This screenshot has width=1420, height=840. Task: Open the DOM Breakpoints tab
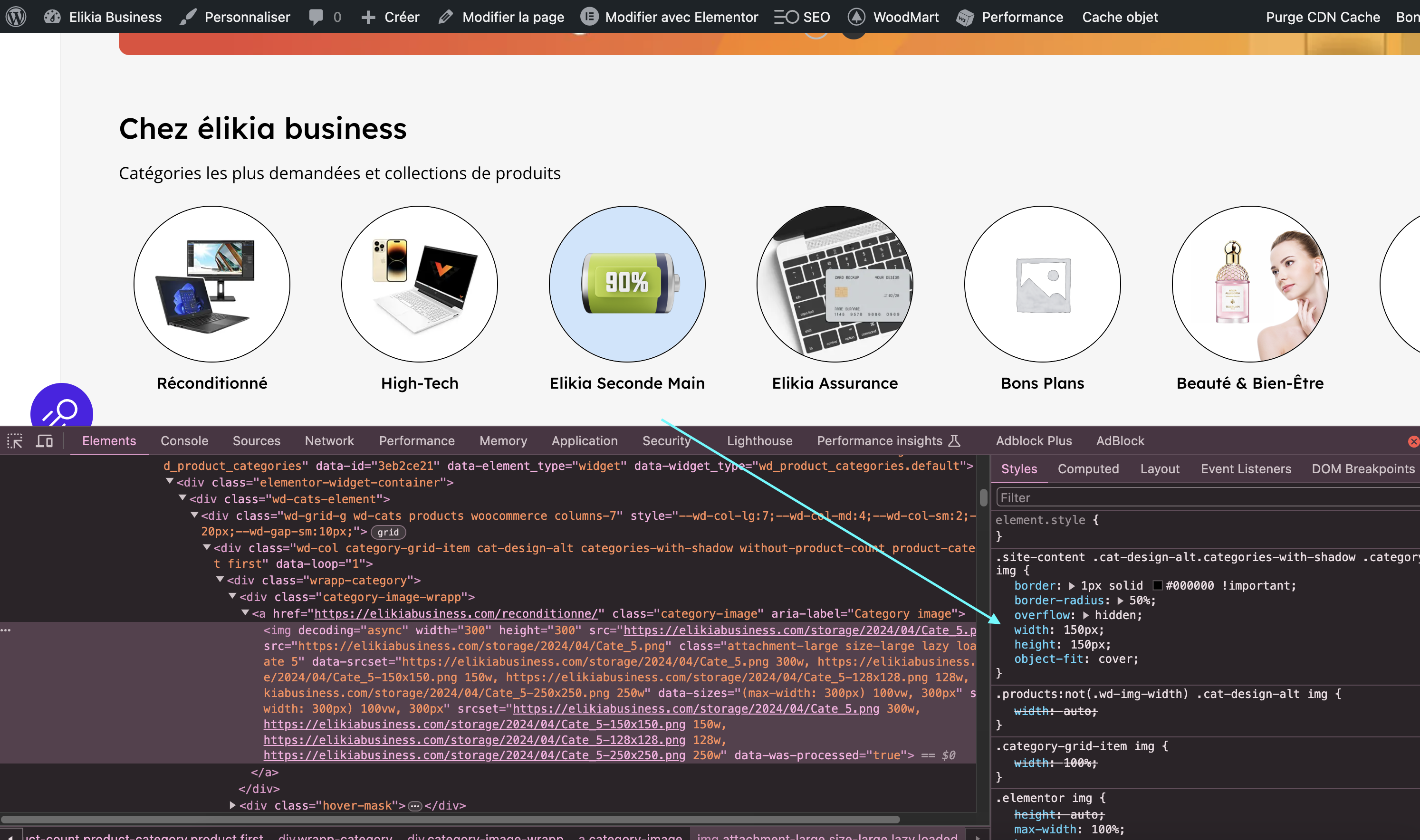(1363, 468)
